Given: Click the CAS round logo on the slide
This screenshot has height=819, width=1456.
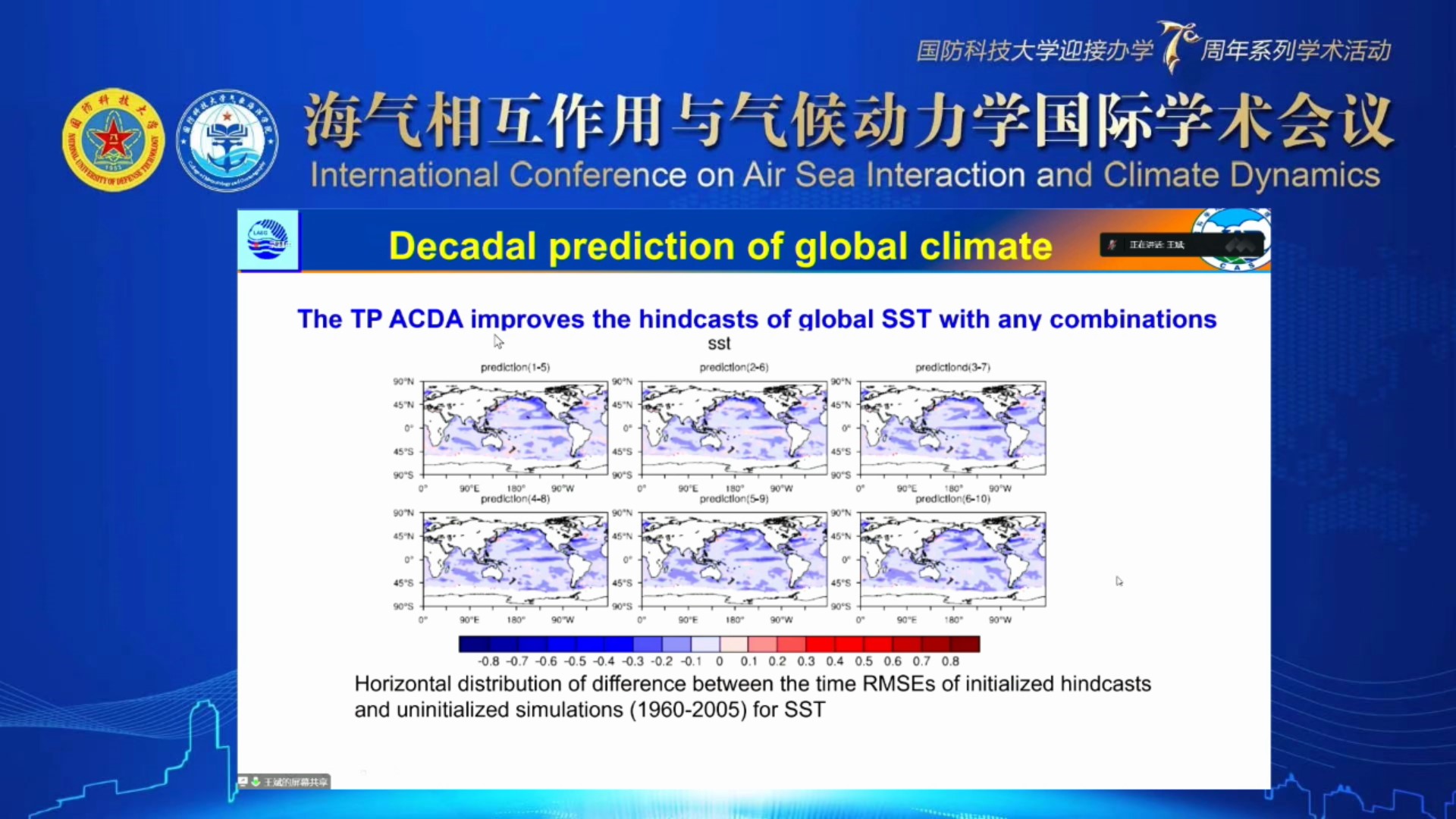Looking at the screenshot, I should (x=1233, y=240).
